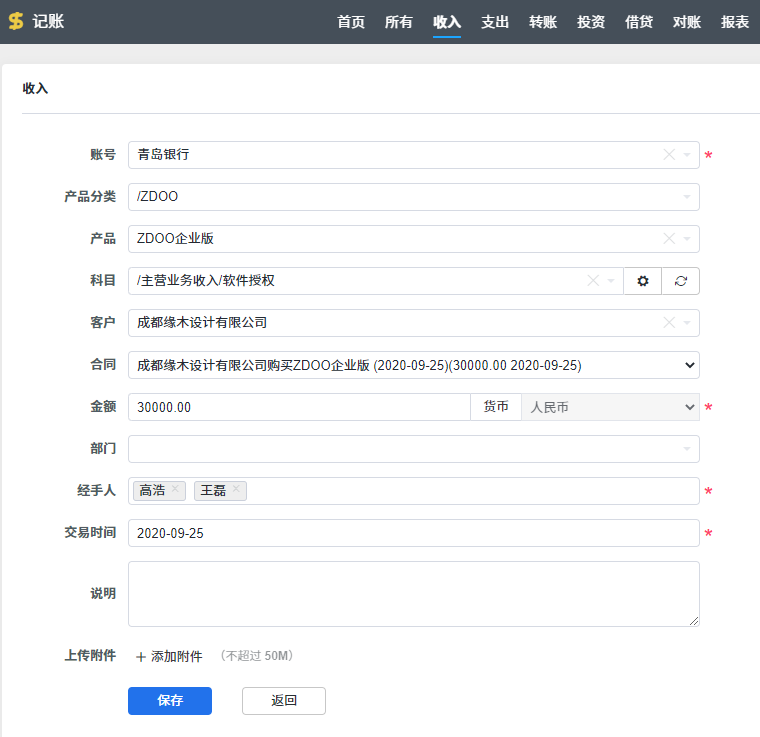This screenshot has width=760, height=737.
Task: Click the 记账 dollar logo icon
Action: pos(16,21)
